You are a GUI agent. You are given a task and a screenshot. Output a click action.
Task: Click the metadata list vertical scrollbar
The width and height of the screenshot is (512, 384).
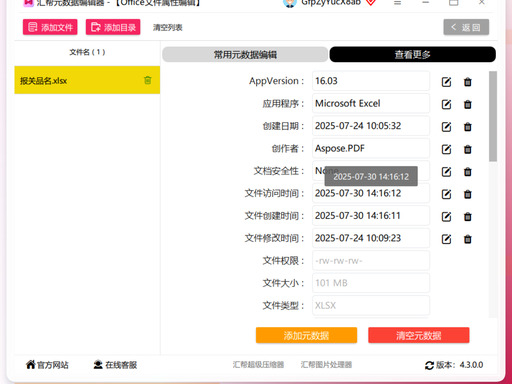coord(493,116)
